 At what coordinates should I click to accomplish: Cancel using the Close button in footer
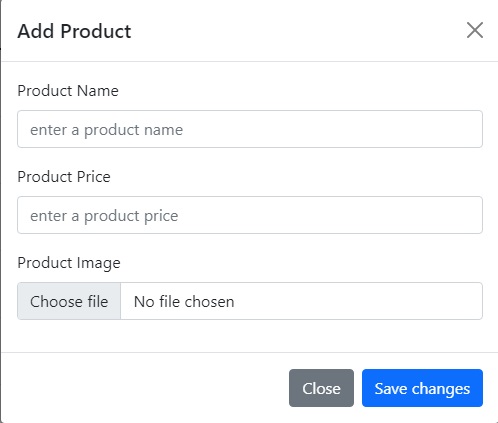tap(321, 388)
